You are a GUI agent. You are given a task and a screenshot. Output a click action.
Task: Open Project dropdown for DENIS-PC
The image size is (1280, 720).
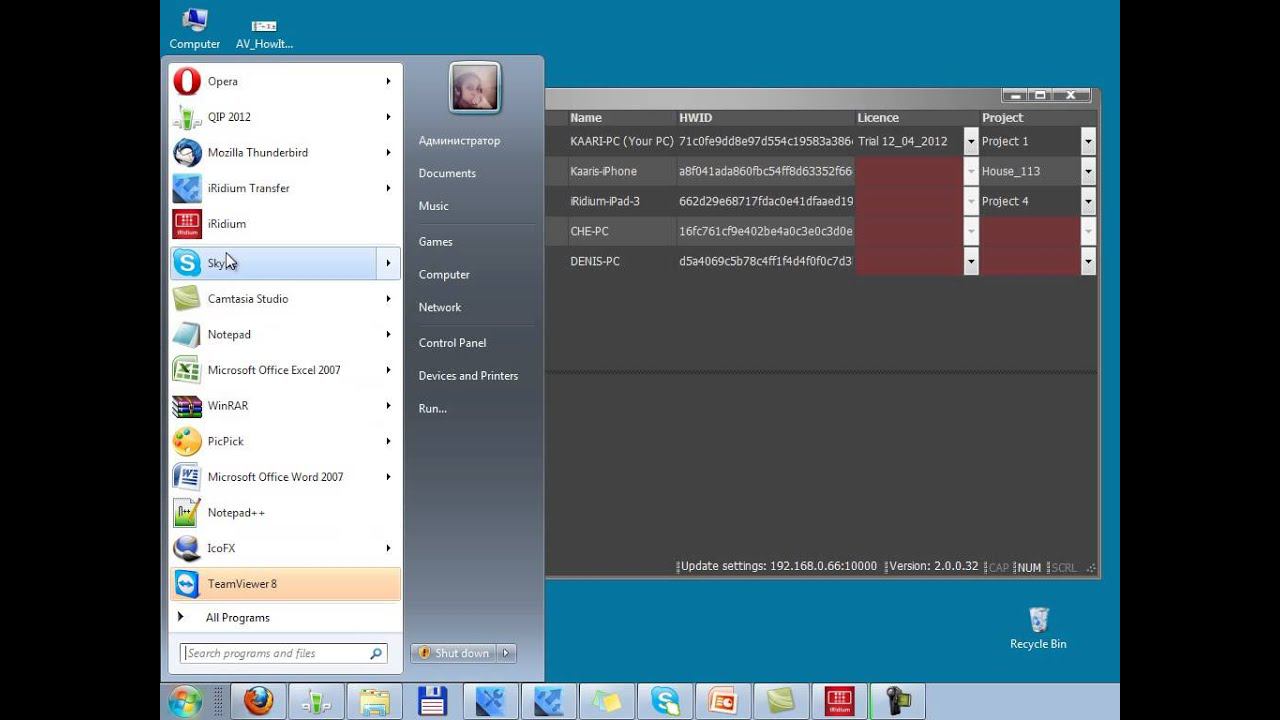(x=1088, y=261)
